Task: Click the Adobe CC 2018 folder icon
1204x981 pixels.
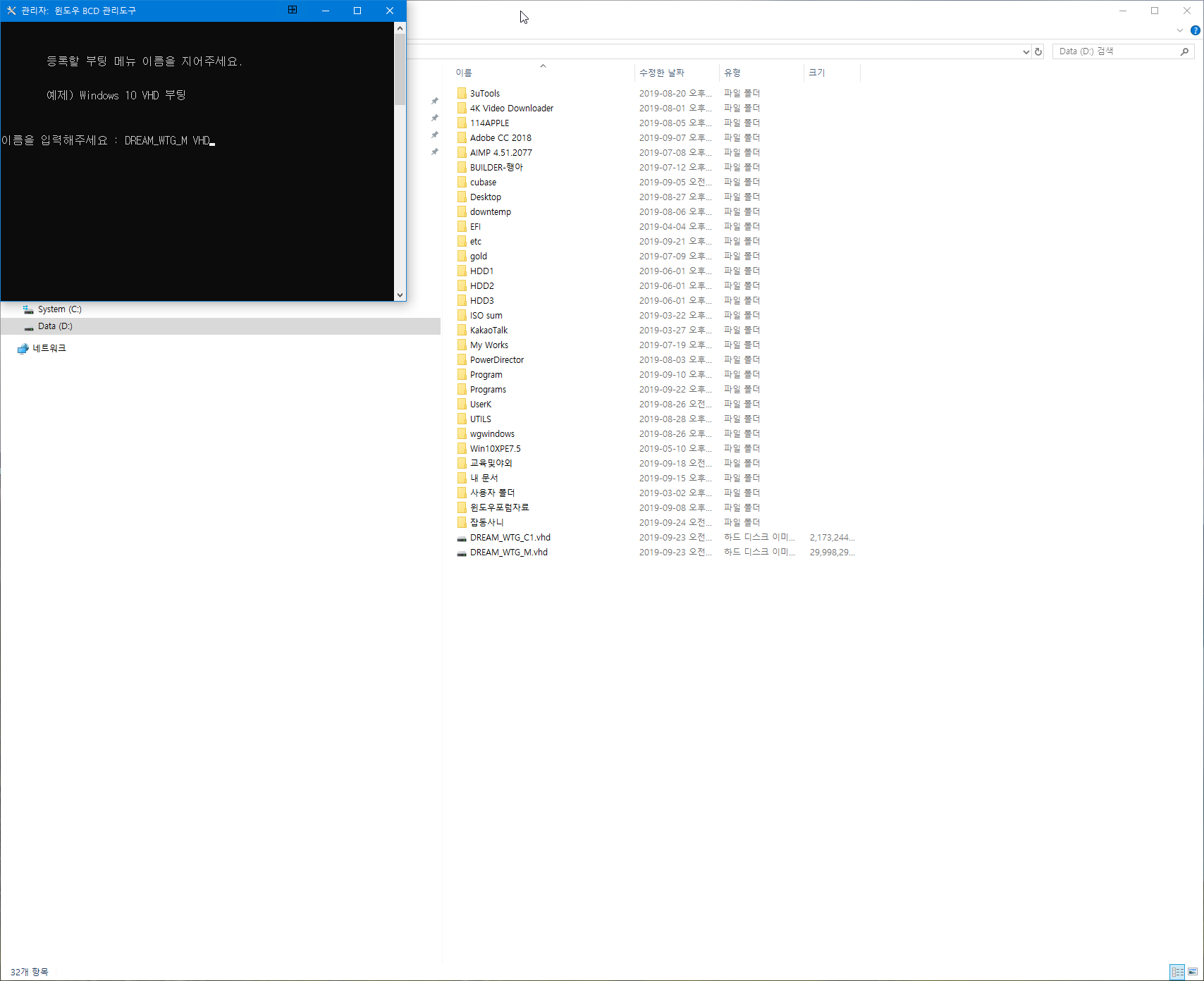Action: pos(462,137)
